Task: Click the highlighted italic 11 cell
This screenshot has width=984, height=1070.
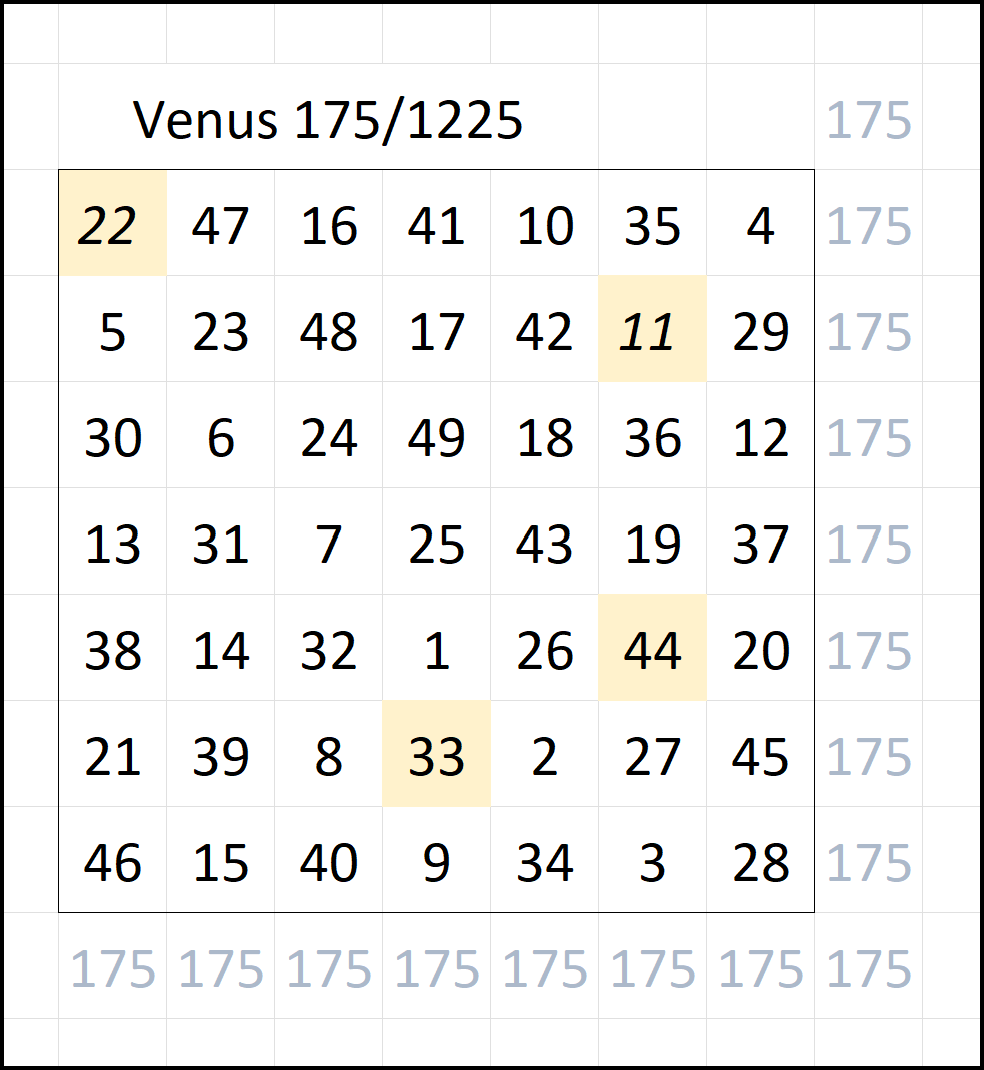Action: (x=652, y=330)
